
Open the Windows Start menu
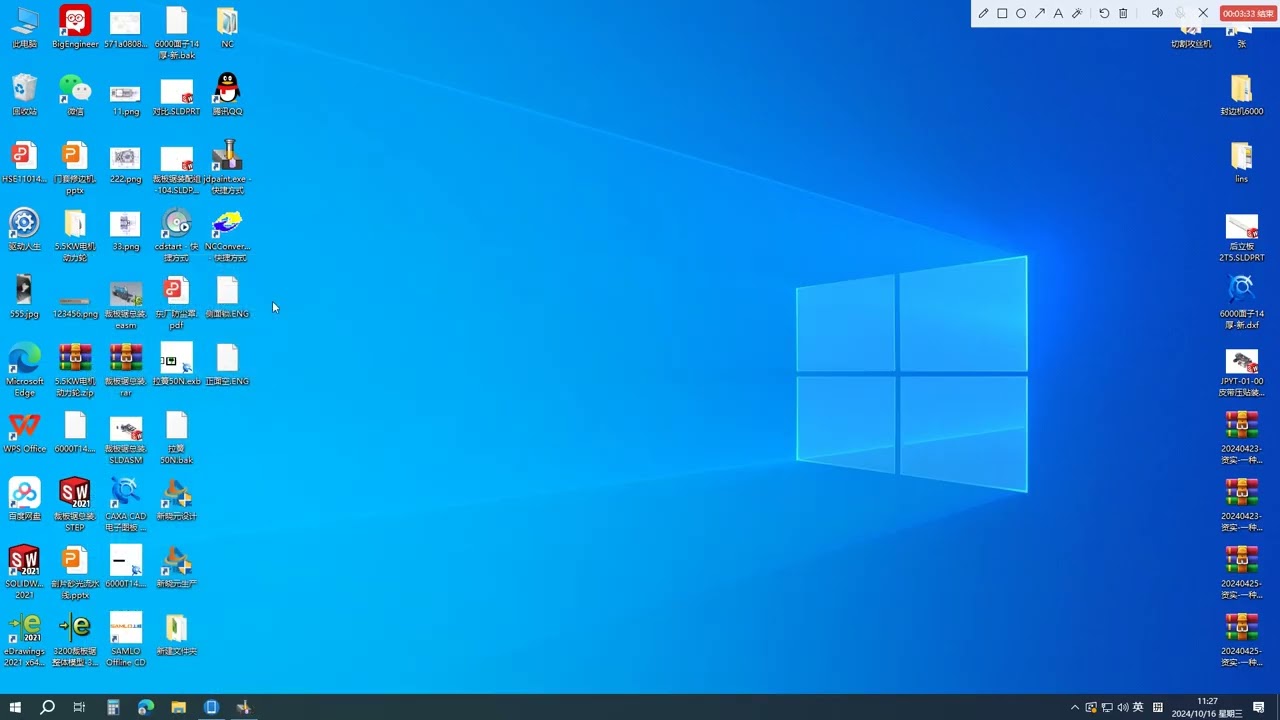point(15,707)
